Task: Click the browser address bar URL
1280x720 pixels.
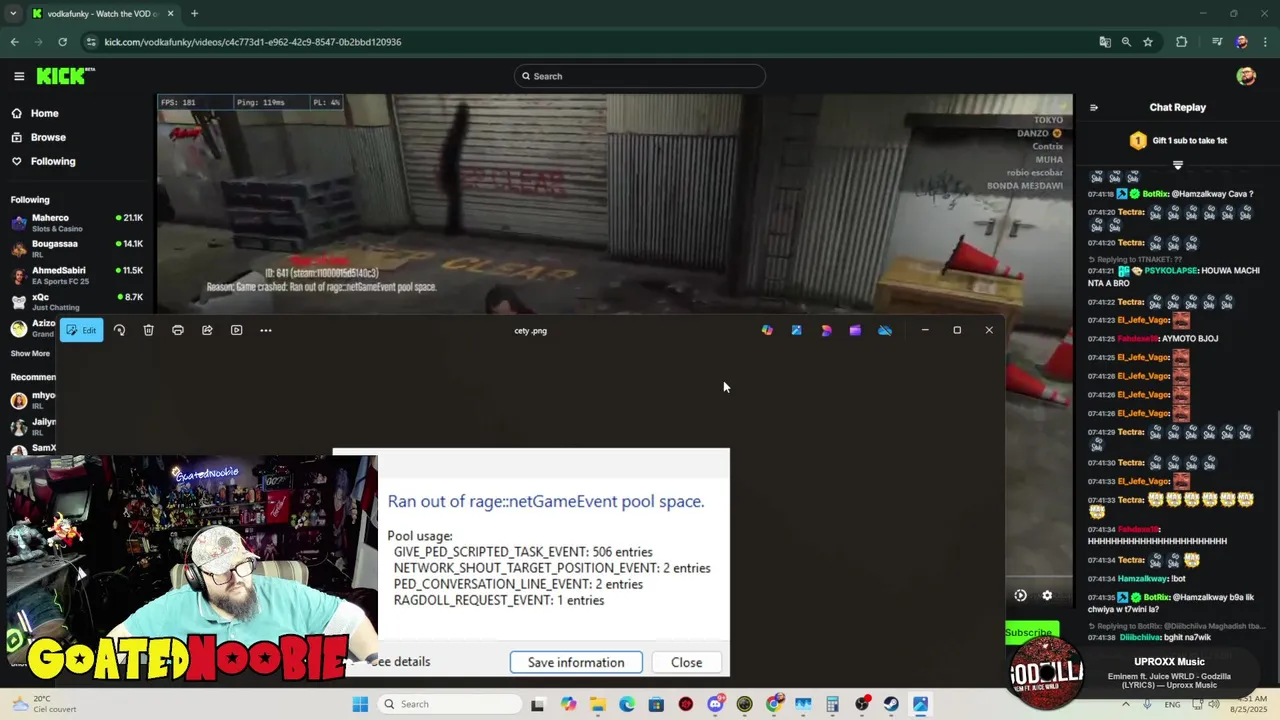Action: point(253,42)
